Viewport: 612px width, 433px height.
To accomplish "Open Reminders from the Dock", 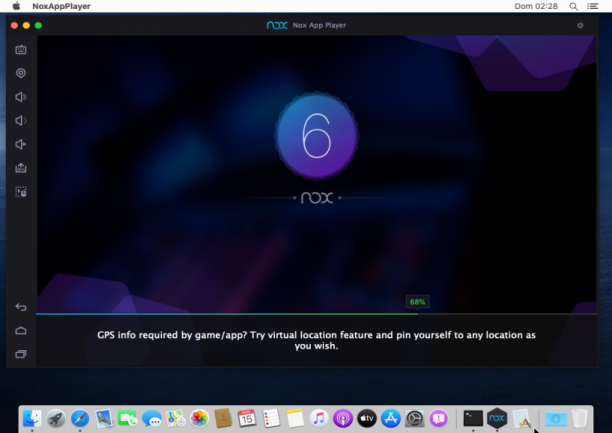I will point(271,419).
